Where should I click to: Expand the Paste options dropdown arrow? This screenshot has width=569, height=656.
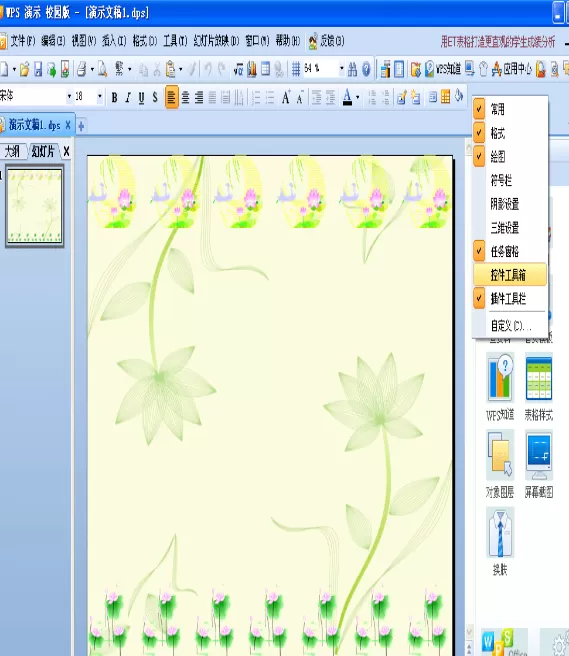click(x=180, y=69)
